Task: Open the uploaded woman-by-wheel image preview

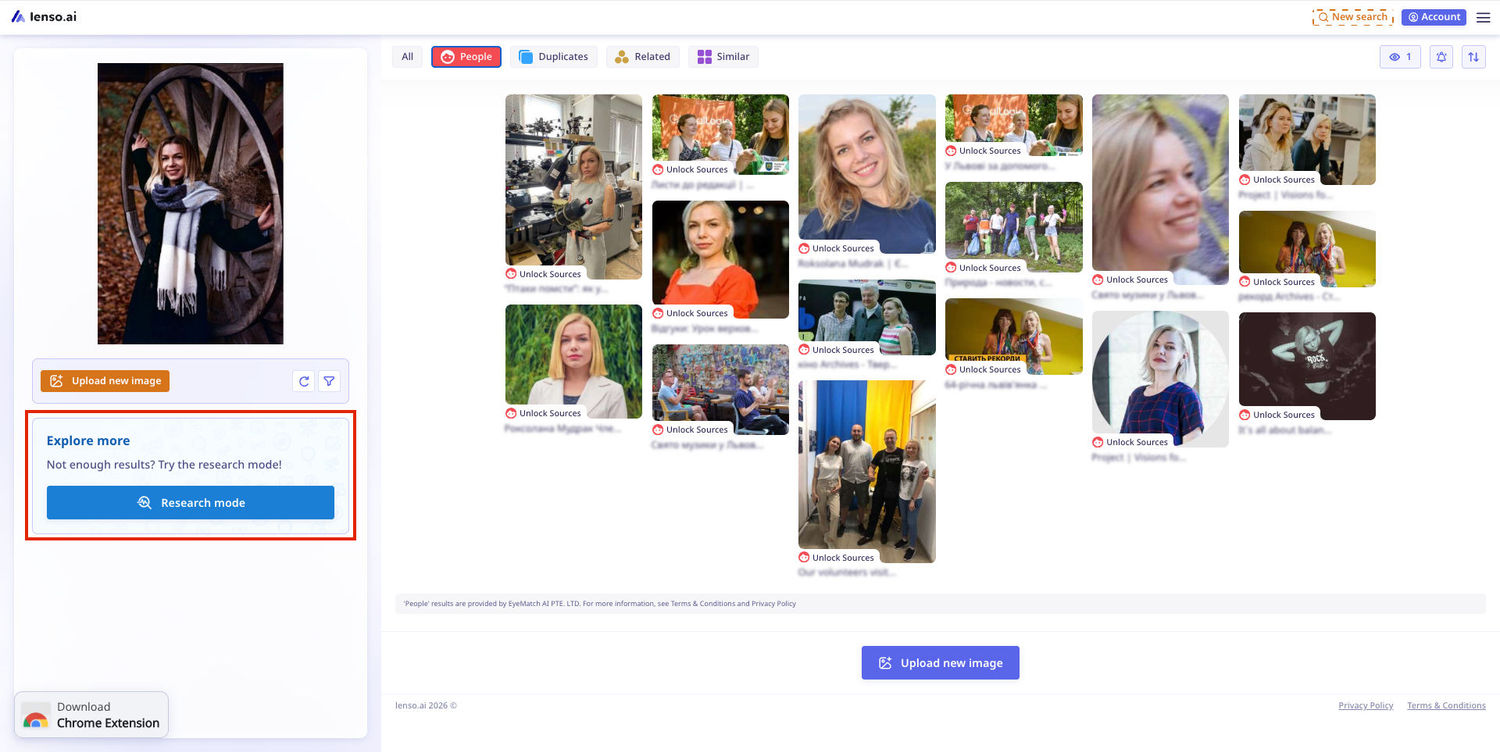Action: pos(190,203)
